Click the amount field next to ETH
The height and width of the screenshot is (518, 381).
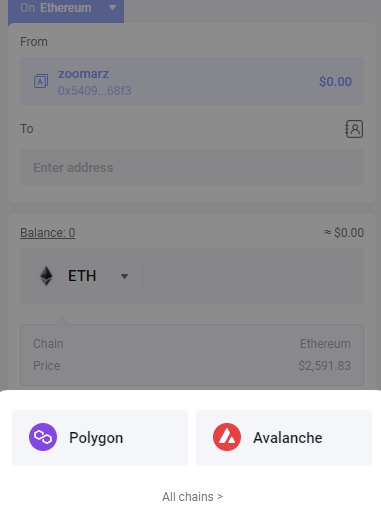(253, 276)
